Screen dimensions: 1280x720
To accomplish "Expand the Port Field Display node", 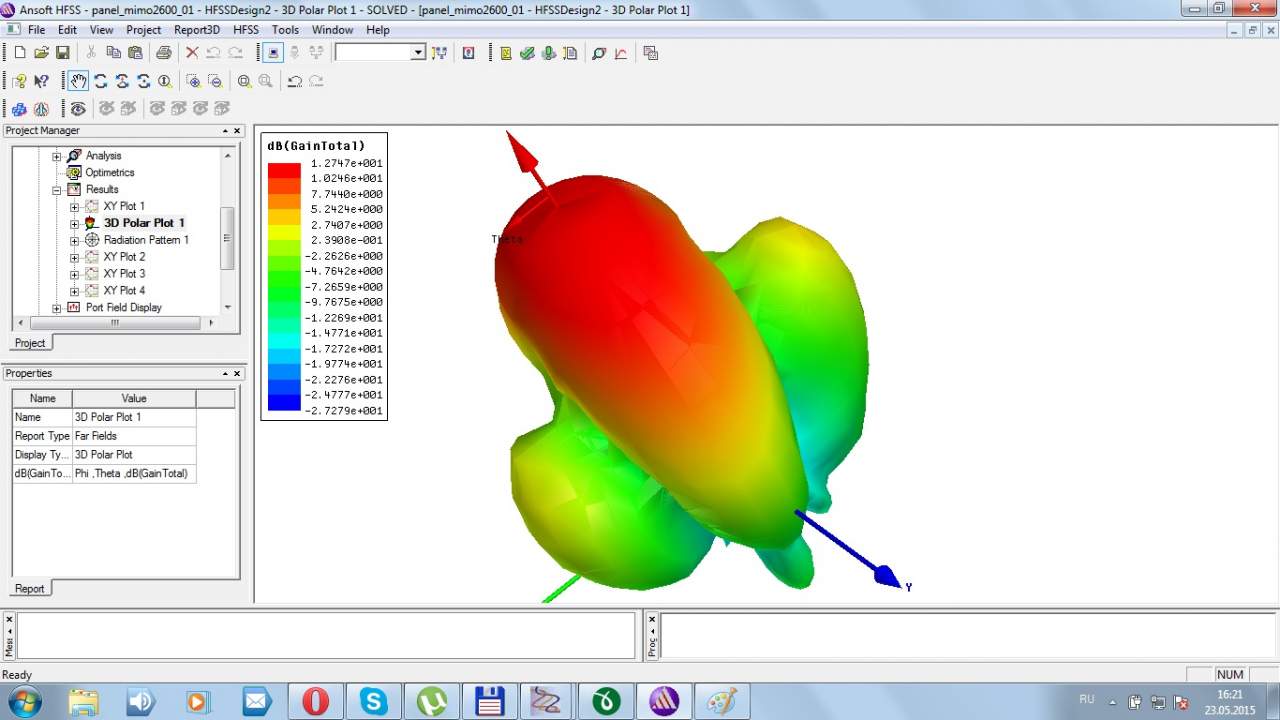I will tap(57, 308).
